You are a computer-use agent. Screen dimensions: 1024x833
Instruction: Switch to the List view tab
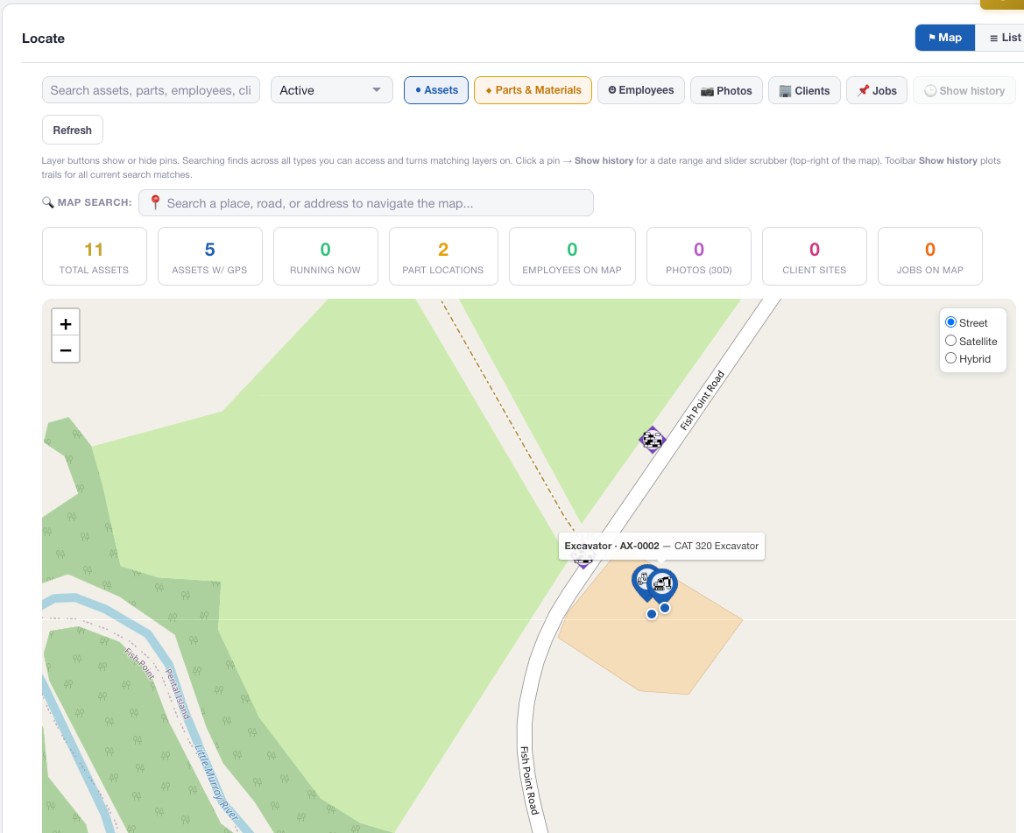point(1000,38)
